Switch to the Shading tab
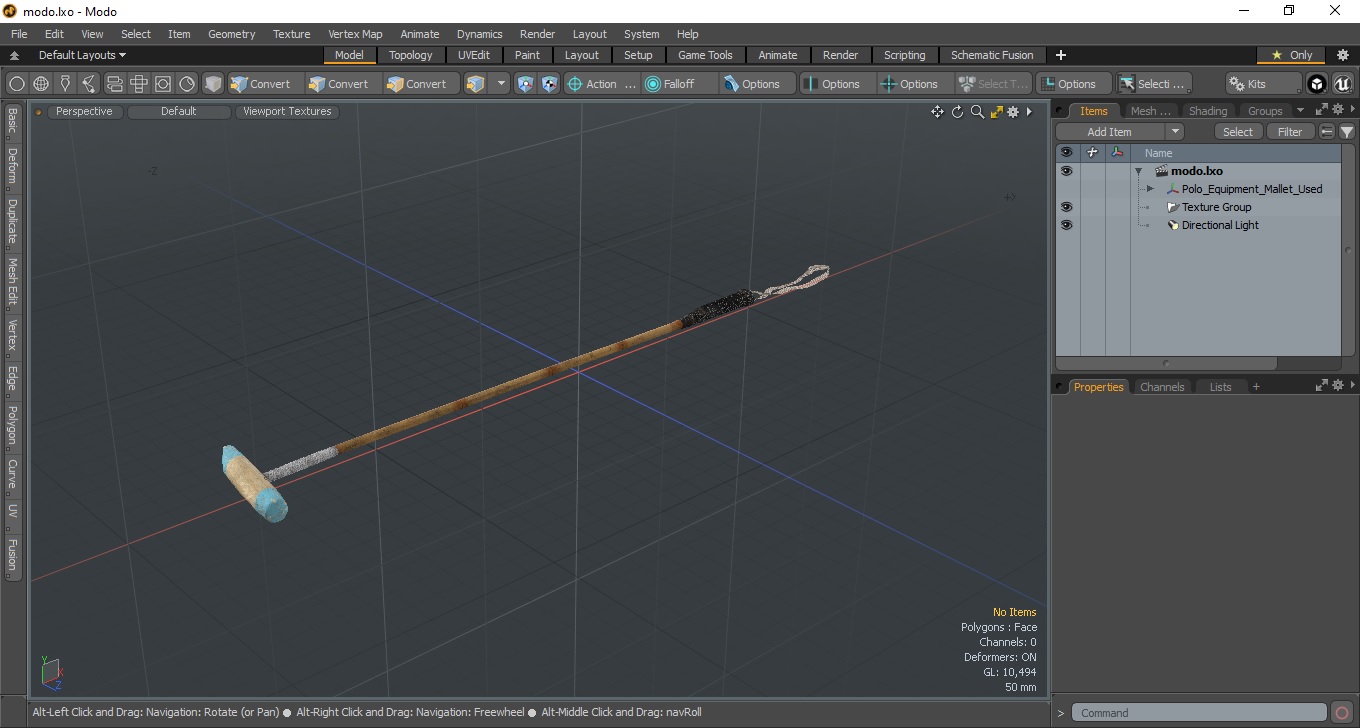The image size is (1360, 728). click(x=1207, y=111)
